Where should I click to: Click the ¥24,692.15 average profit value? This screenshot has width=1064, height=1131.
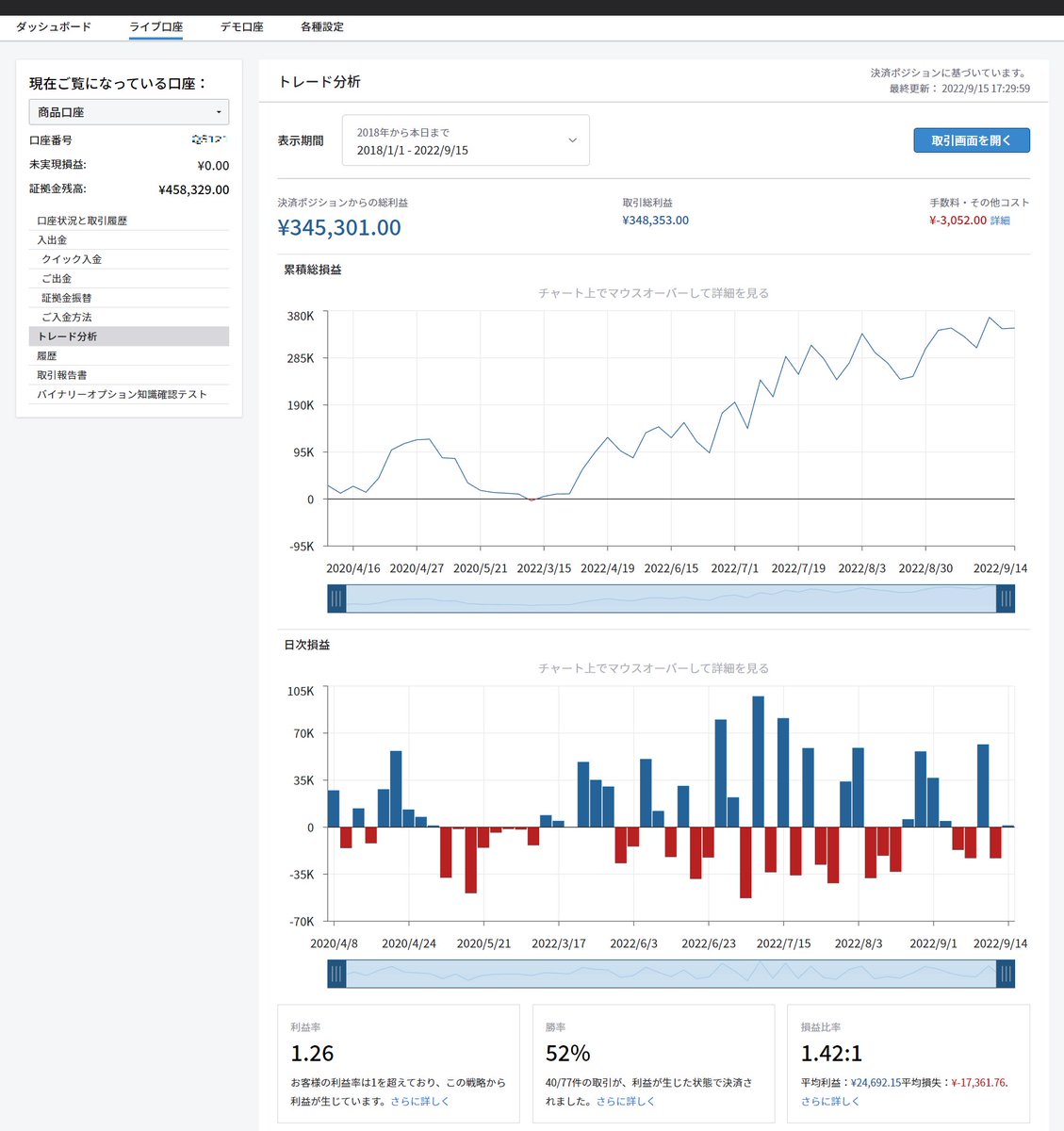point(876,1083)
